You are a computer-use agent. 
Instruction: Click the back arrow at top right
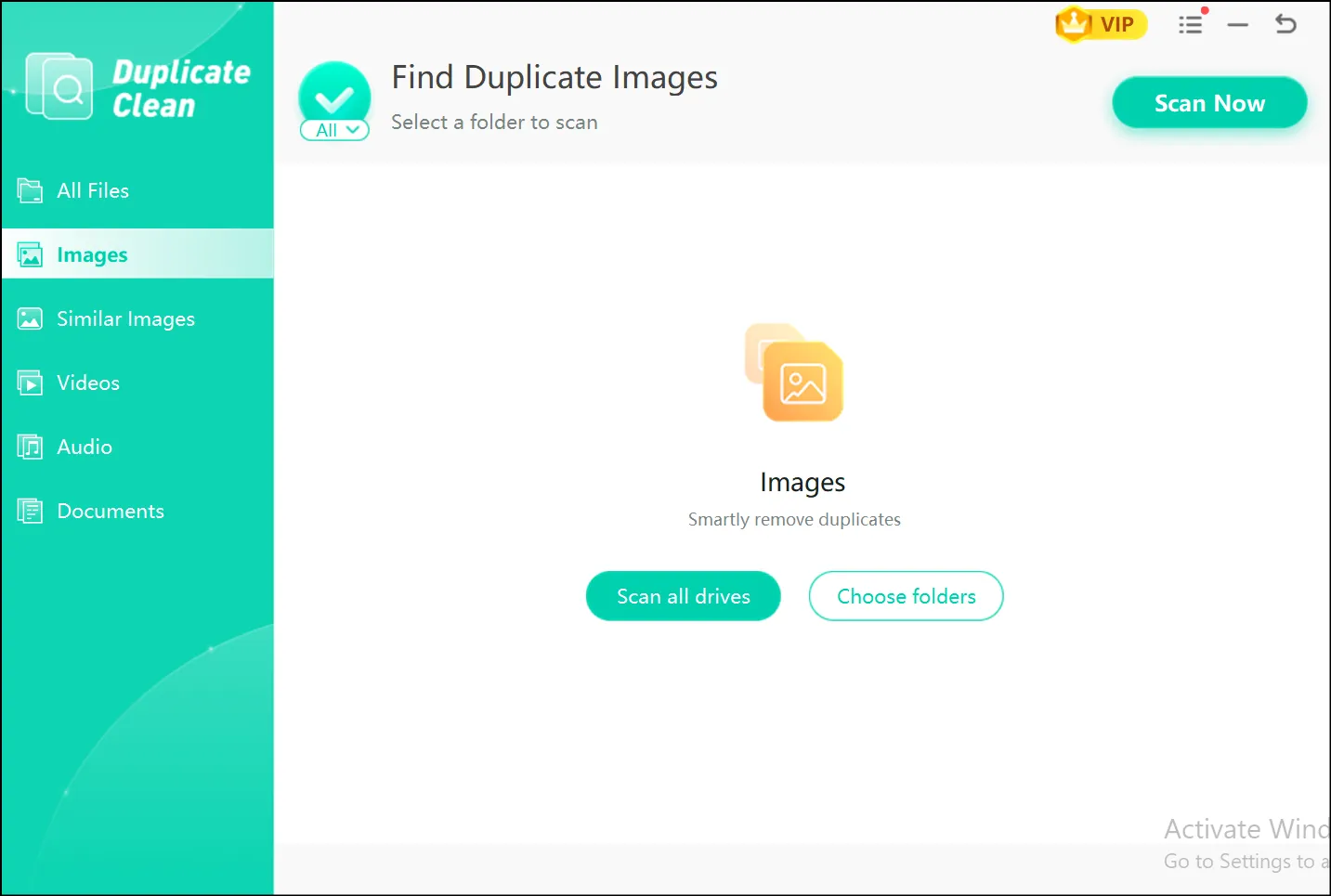[1285, 25]
